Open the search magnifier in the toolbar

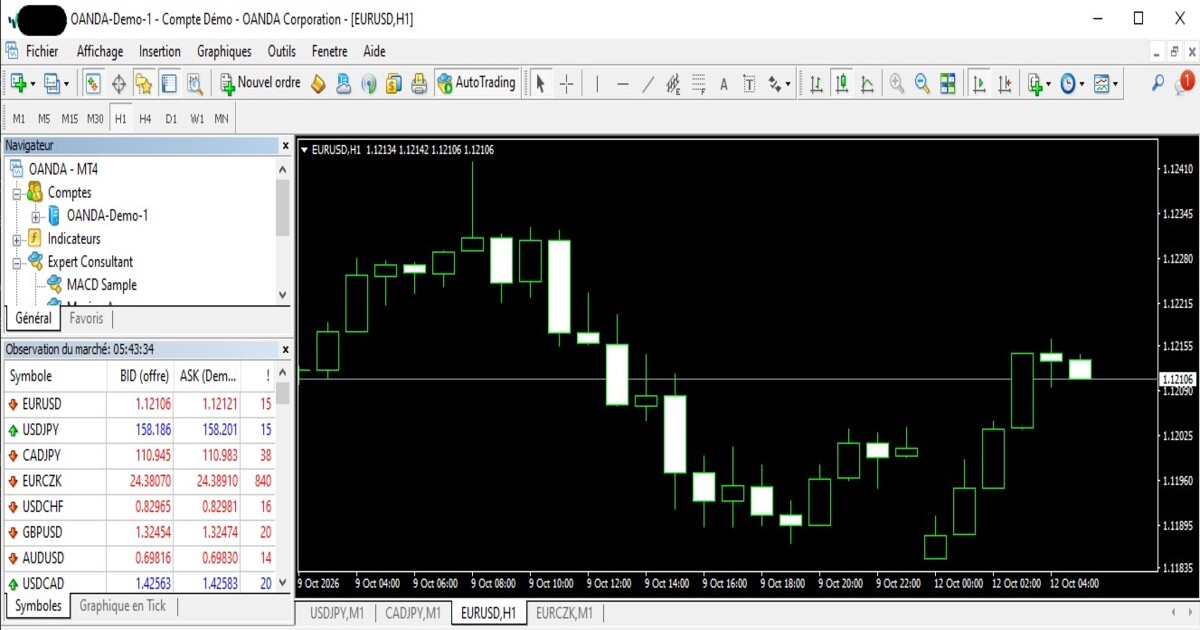pyautogui.click(x=1158, y=84)
